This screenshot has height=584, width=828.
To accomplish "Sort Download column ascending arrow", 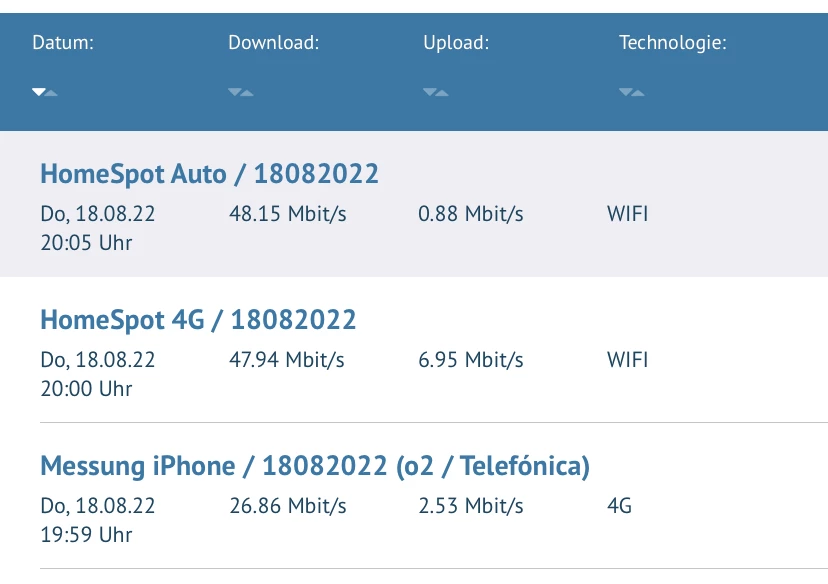I will coord(247,93).
